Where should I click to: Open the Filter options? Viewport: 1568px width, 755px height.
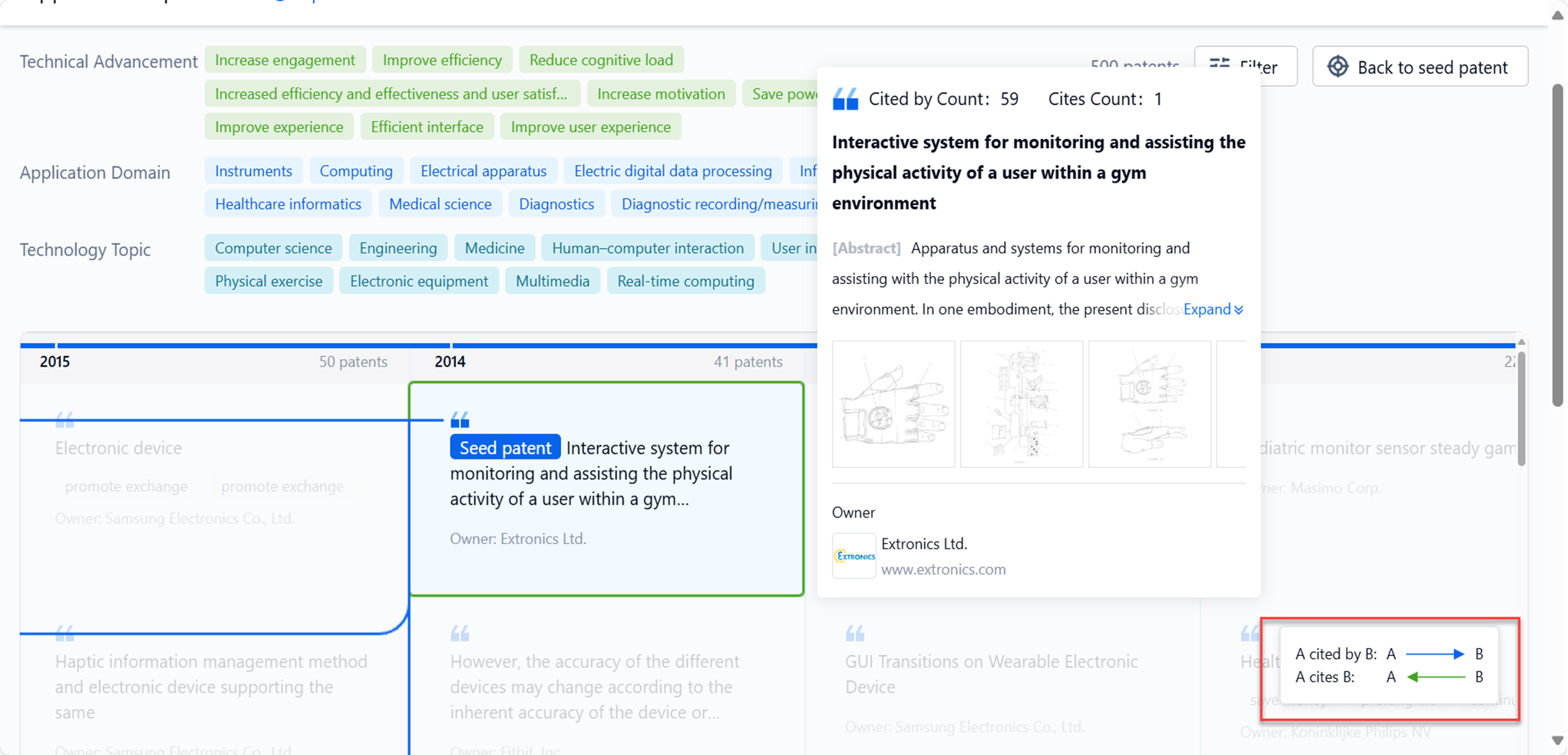[x=1245, y=67]
